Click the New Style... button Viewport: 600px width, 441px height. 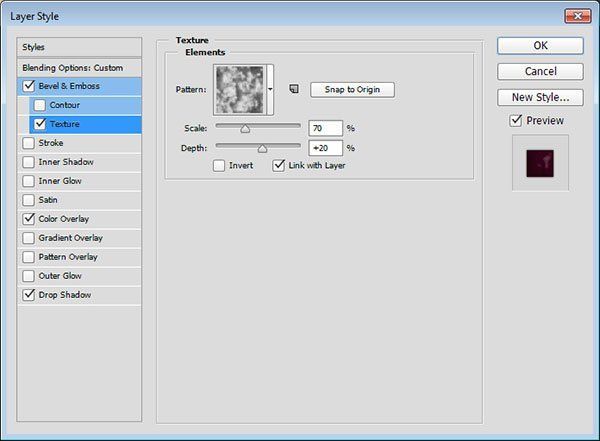point(540,97)
